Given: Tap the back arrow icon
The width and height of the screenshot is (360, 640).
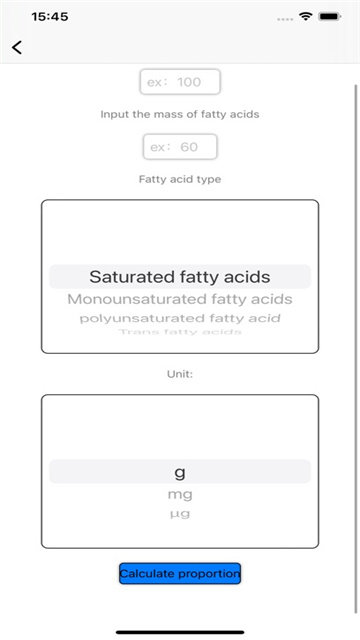Looking at the screenshot, I should (x=17, y=47).
